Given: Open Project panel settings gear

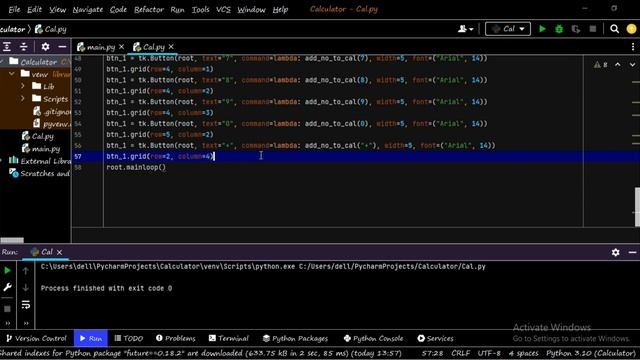Looking at the screenshot, I should point(45,47).
